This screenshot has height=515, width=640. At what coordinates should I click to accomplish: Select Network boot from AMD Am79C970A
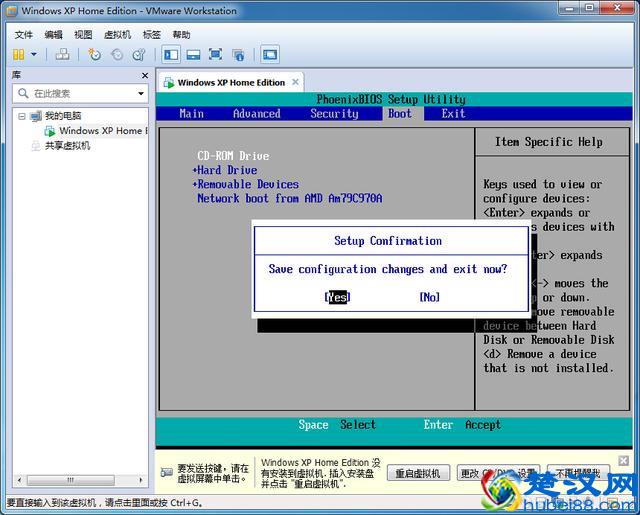[289, 198]
